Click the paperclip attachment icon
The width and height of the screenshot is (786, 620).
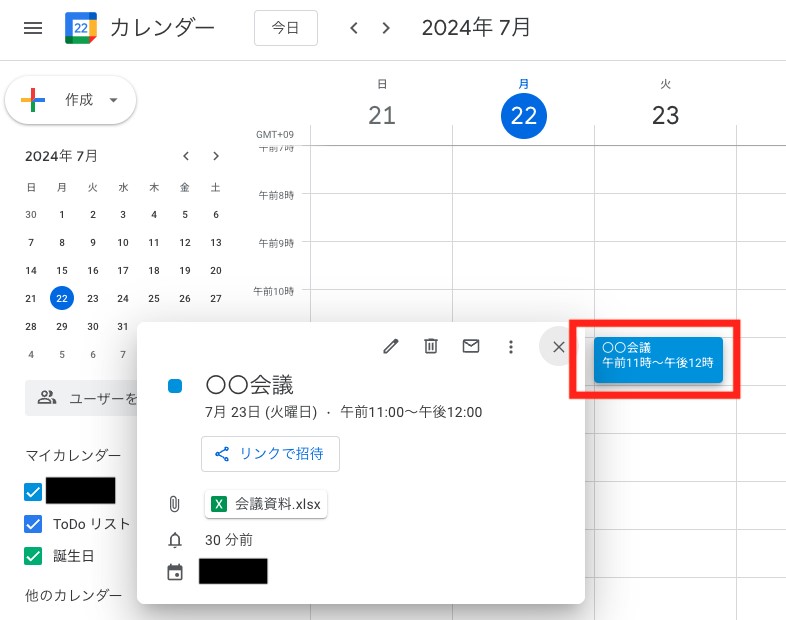tap(174, 504)
